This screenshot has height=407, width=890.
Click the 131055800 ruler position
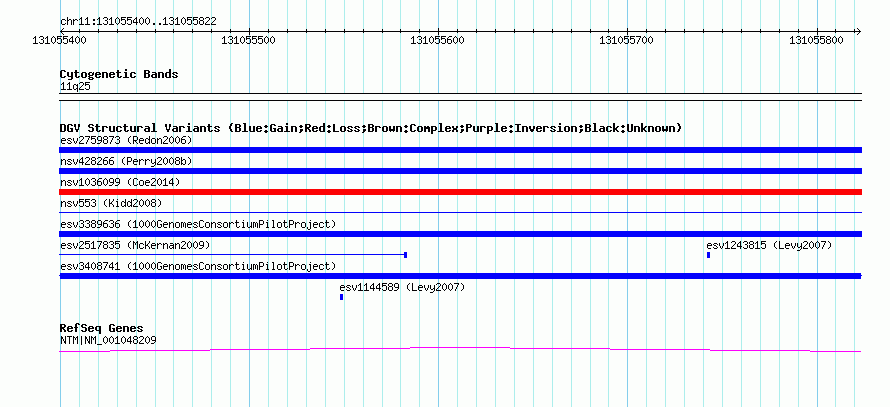click(x=817, y=40)
